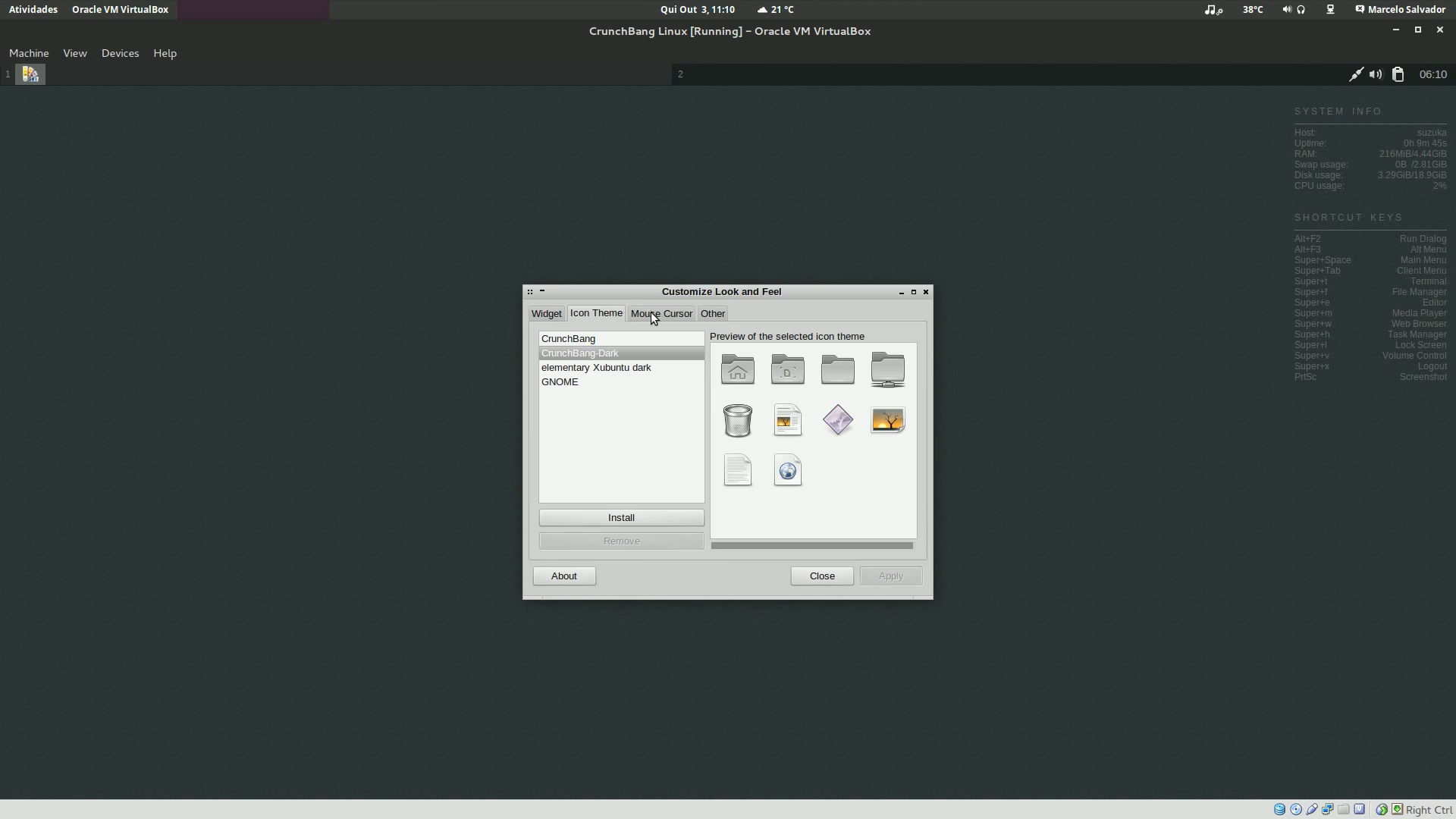Open GNOME top bar sound volume icon

[1287, 10]
